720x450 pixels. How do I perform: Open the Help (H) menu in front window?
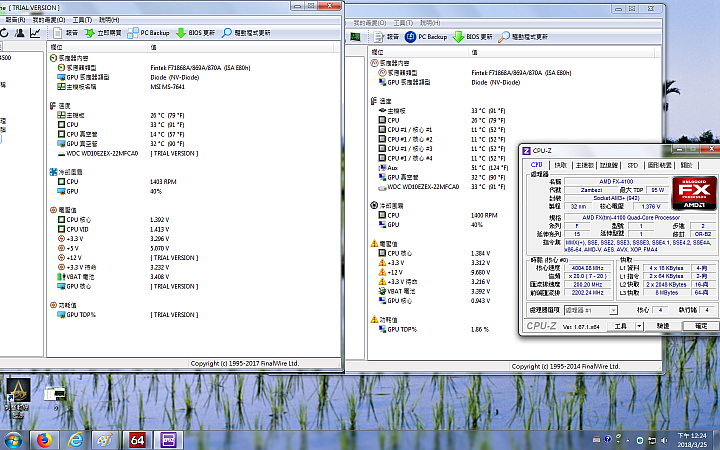tap(109, 20)
